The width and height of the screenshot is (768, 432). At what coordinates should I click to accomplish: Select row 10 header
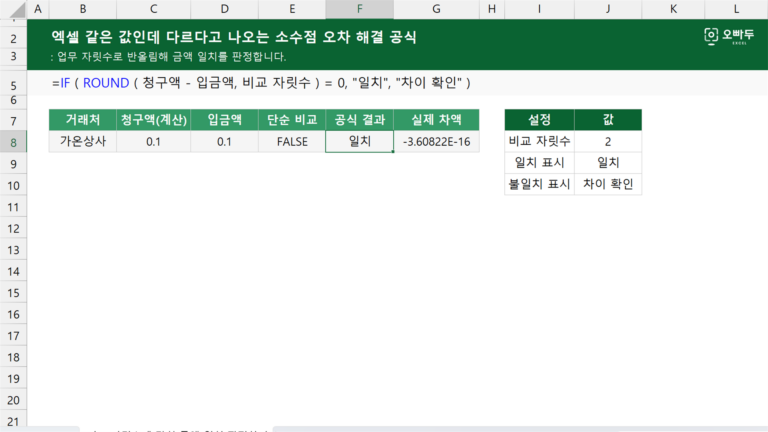tap(13, 185)
